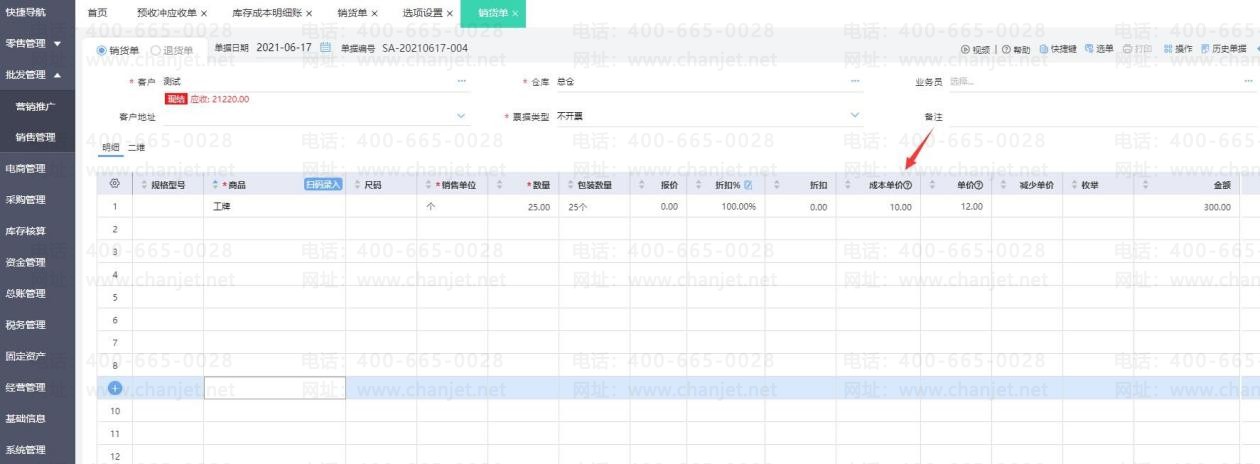This screenshot has height=464, width=1260.
Task: Click 快捷导航 at the sidebar top
Action: click(26, 12)
